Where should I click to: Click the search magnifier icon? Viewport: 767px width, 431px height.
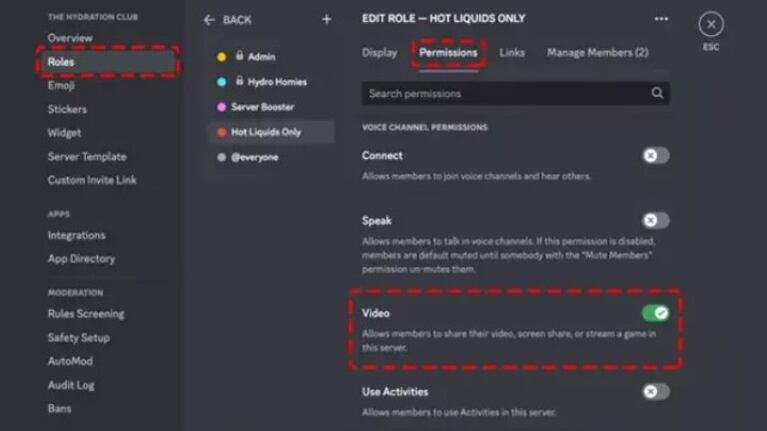click(x=657, y=93)
